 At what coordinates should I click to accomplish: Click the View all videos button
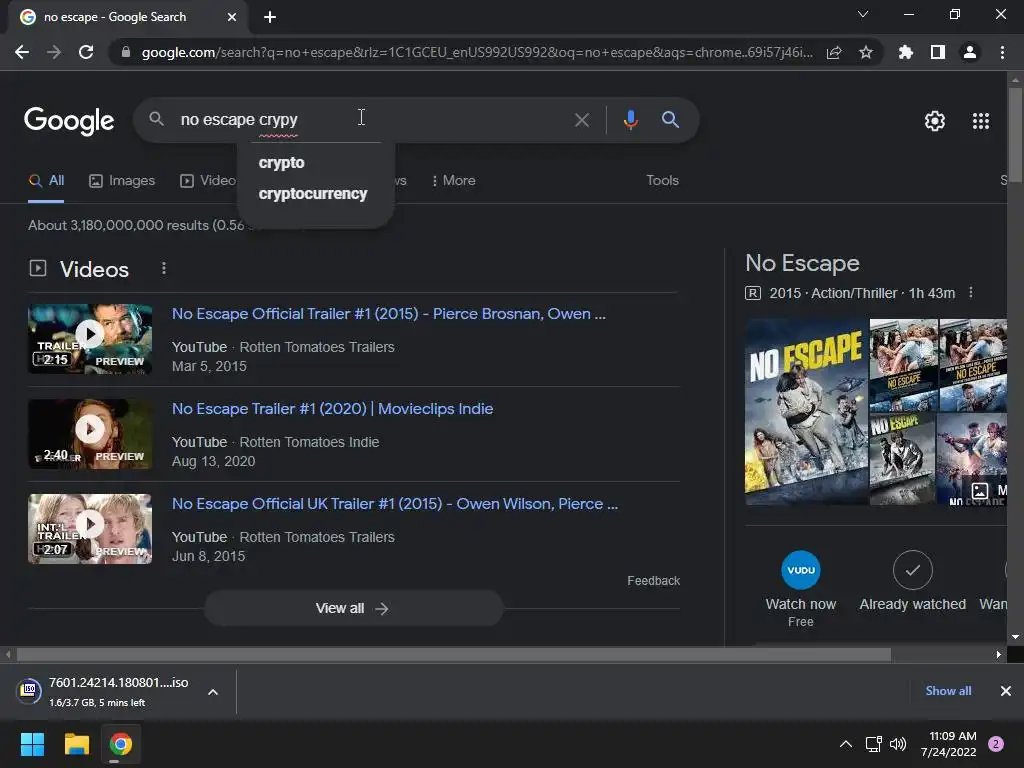coord(353,609)
